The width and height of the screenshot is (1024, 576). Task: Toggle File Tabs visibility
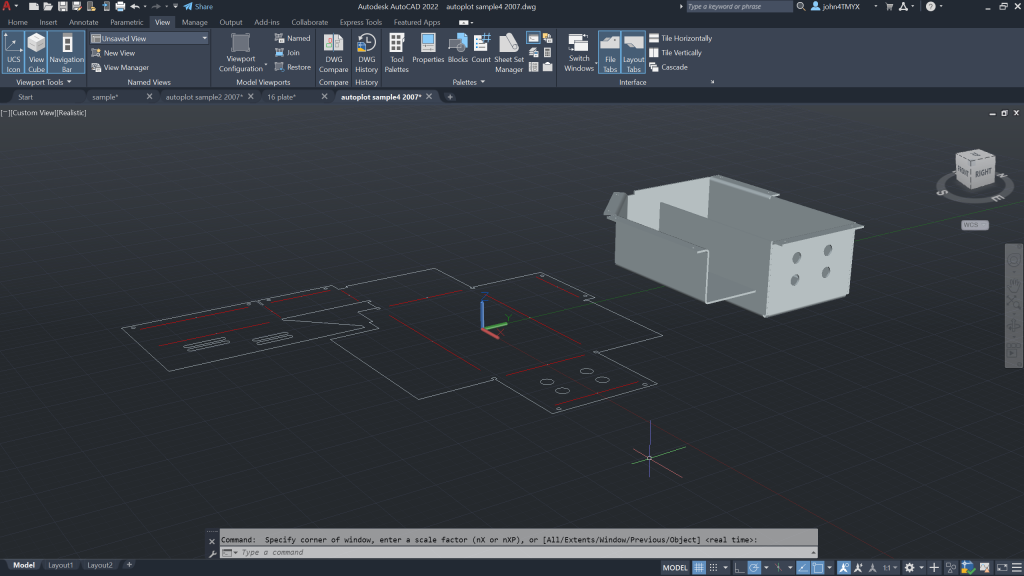tap(610, 52)
